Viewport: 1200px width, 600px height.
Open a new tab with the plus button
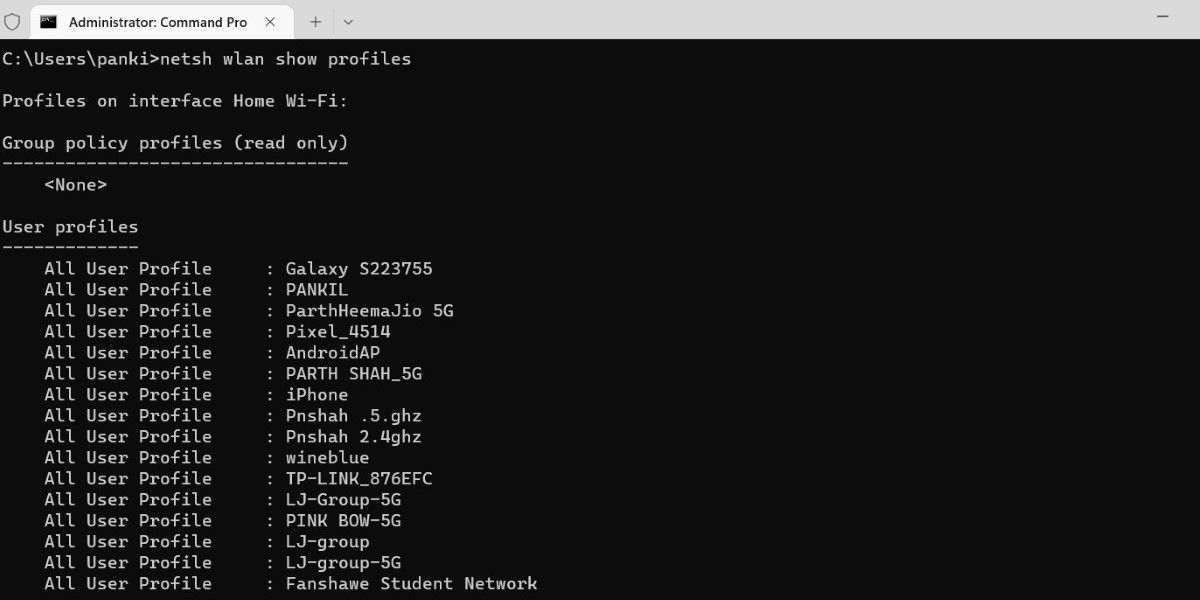click(315, 19)
